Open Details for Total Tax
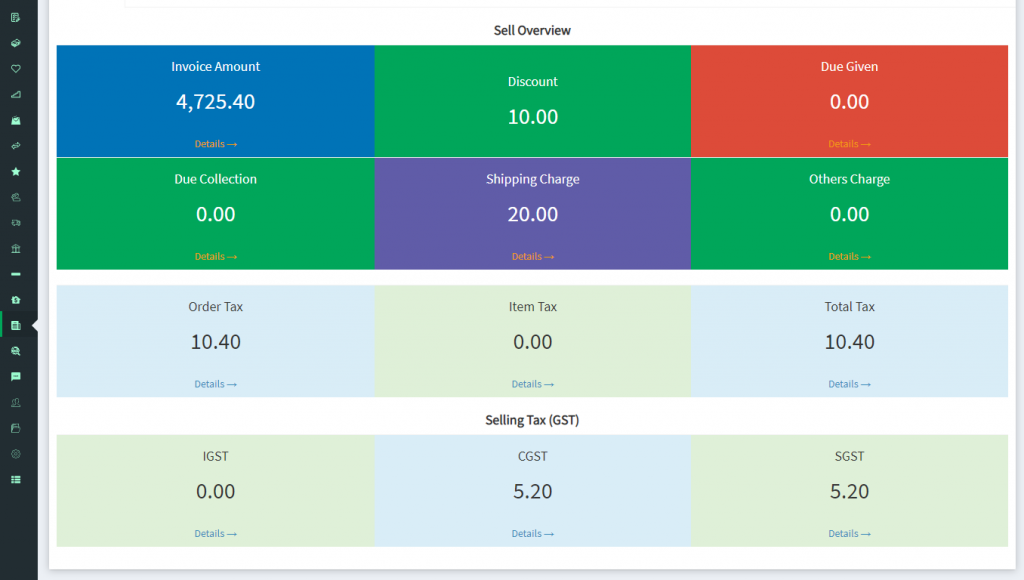 pos(849,384)
